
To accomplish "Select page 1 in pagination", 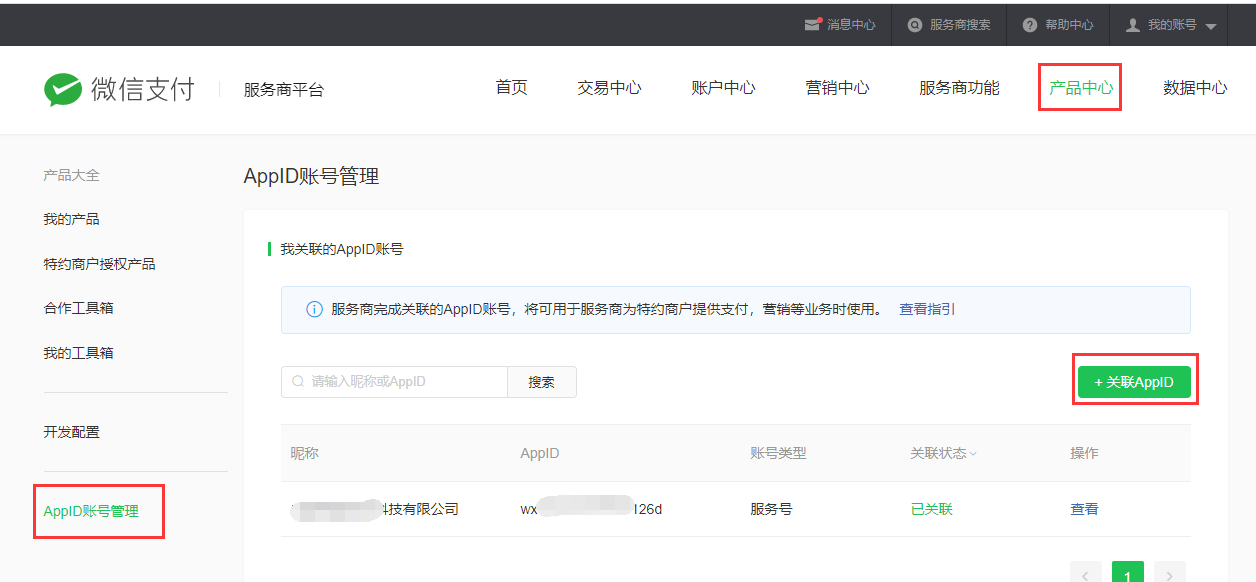I will tap(1128, 574).
